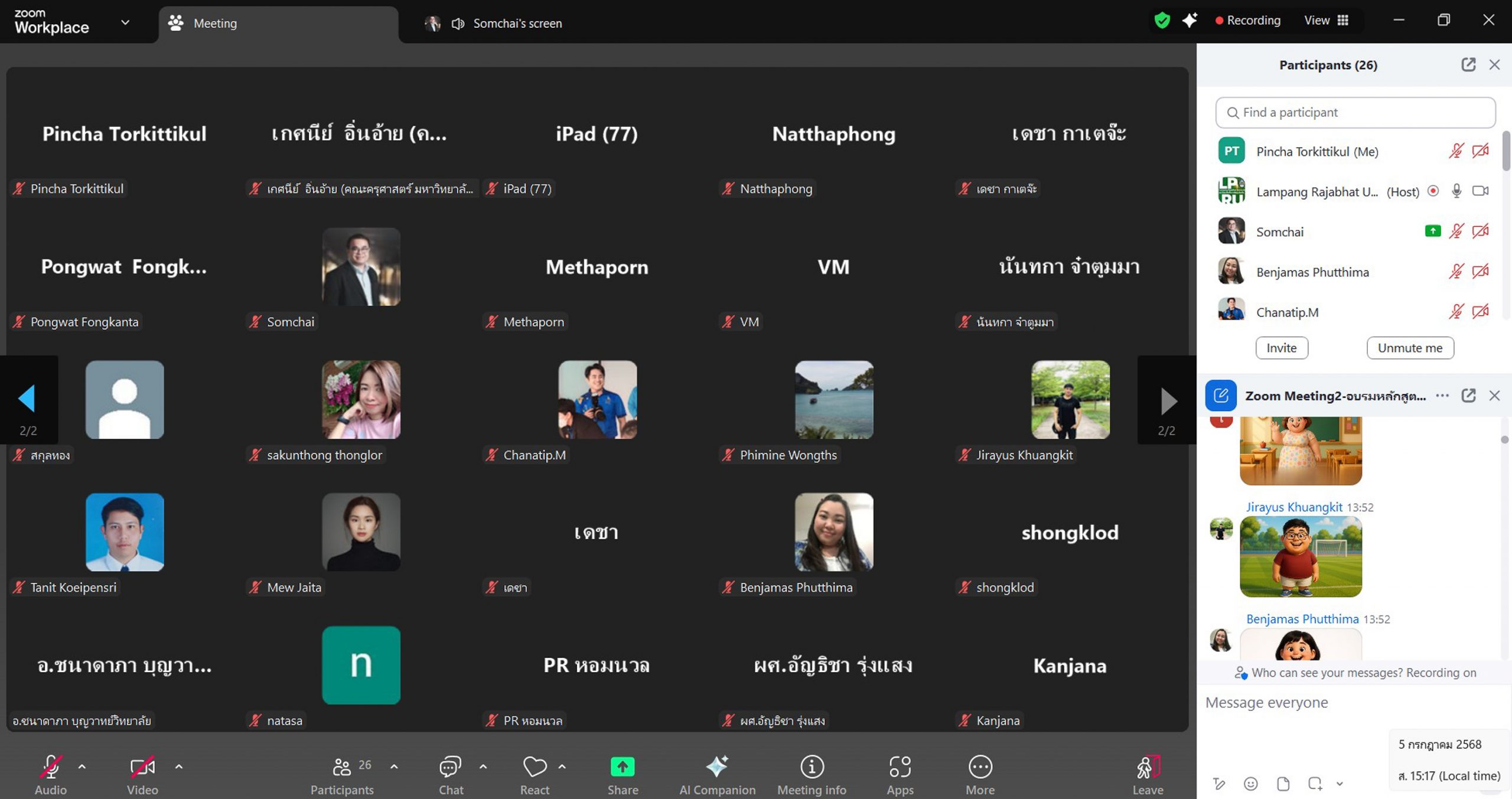This screenshot has height=799, width=1512.
Task: Go to next gallery page arrow
Action: [1168, 401]
